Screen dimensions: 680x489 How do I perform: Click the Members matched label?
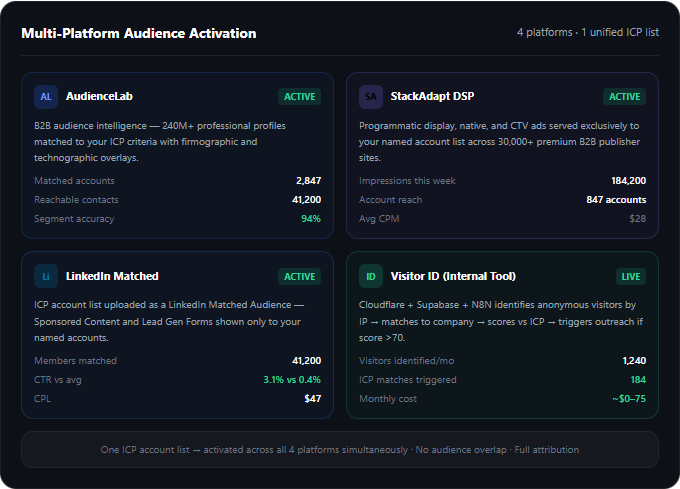75,361
